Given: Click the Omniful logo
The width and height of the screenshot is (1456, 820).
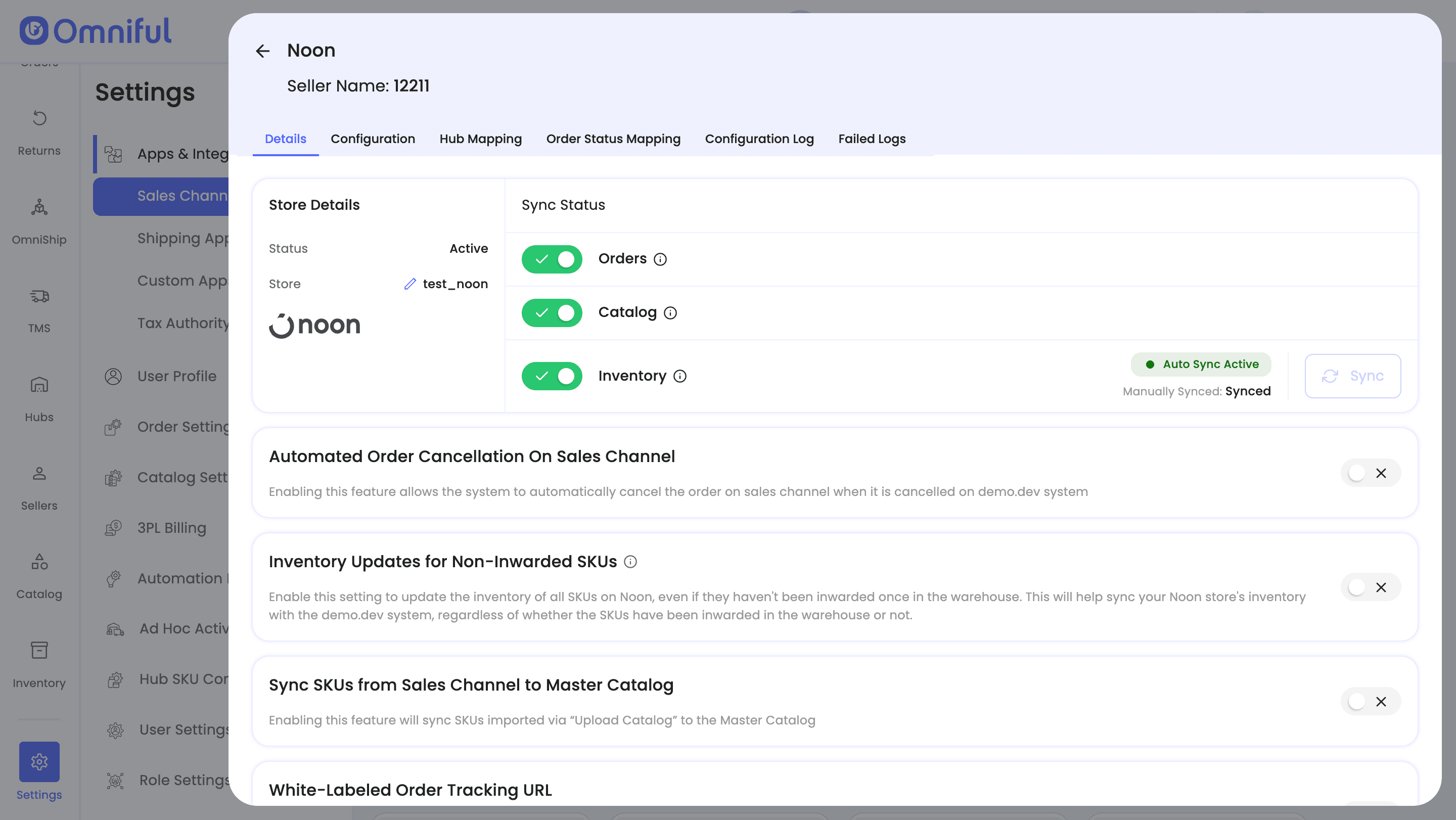Looking at the screenshot, I should pos(95,30).
